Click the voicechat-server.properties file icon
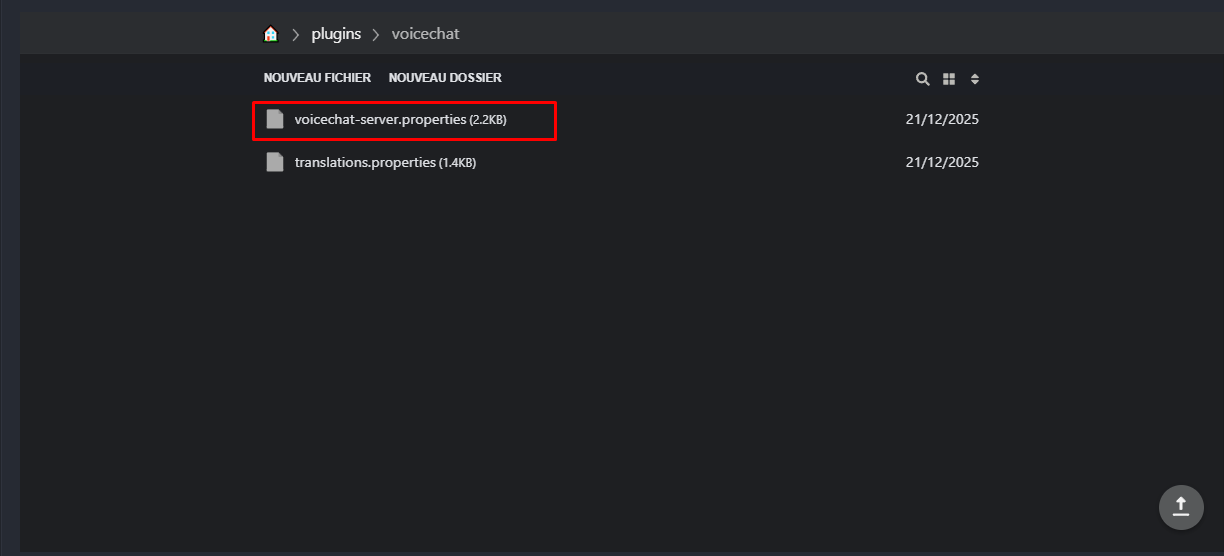The width and height of the screenshot is (1224, 556). pos(275,119)
